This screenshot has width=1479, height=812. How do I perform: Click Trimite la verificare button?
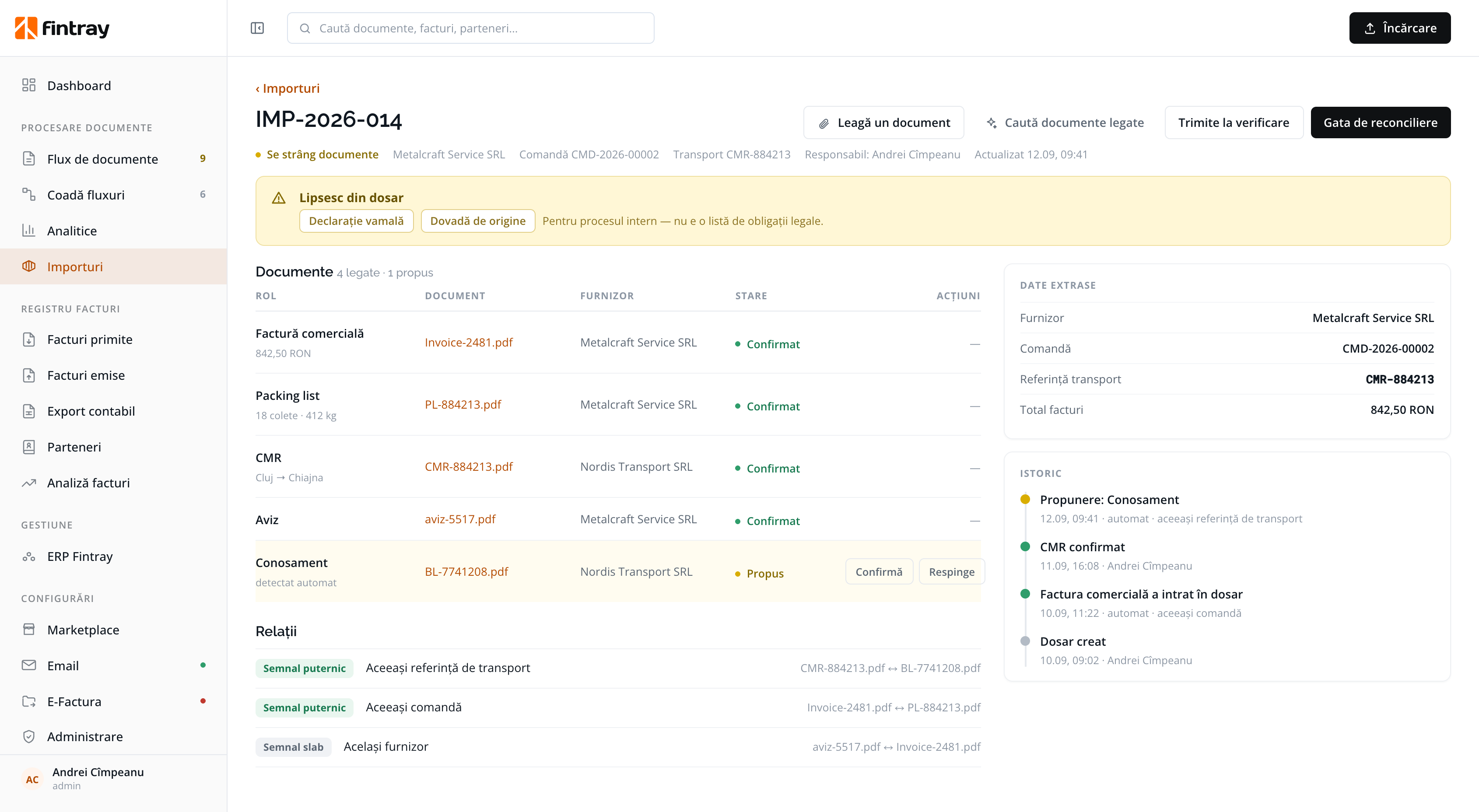[x=1233, y=122]
